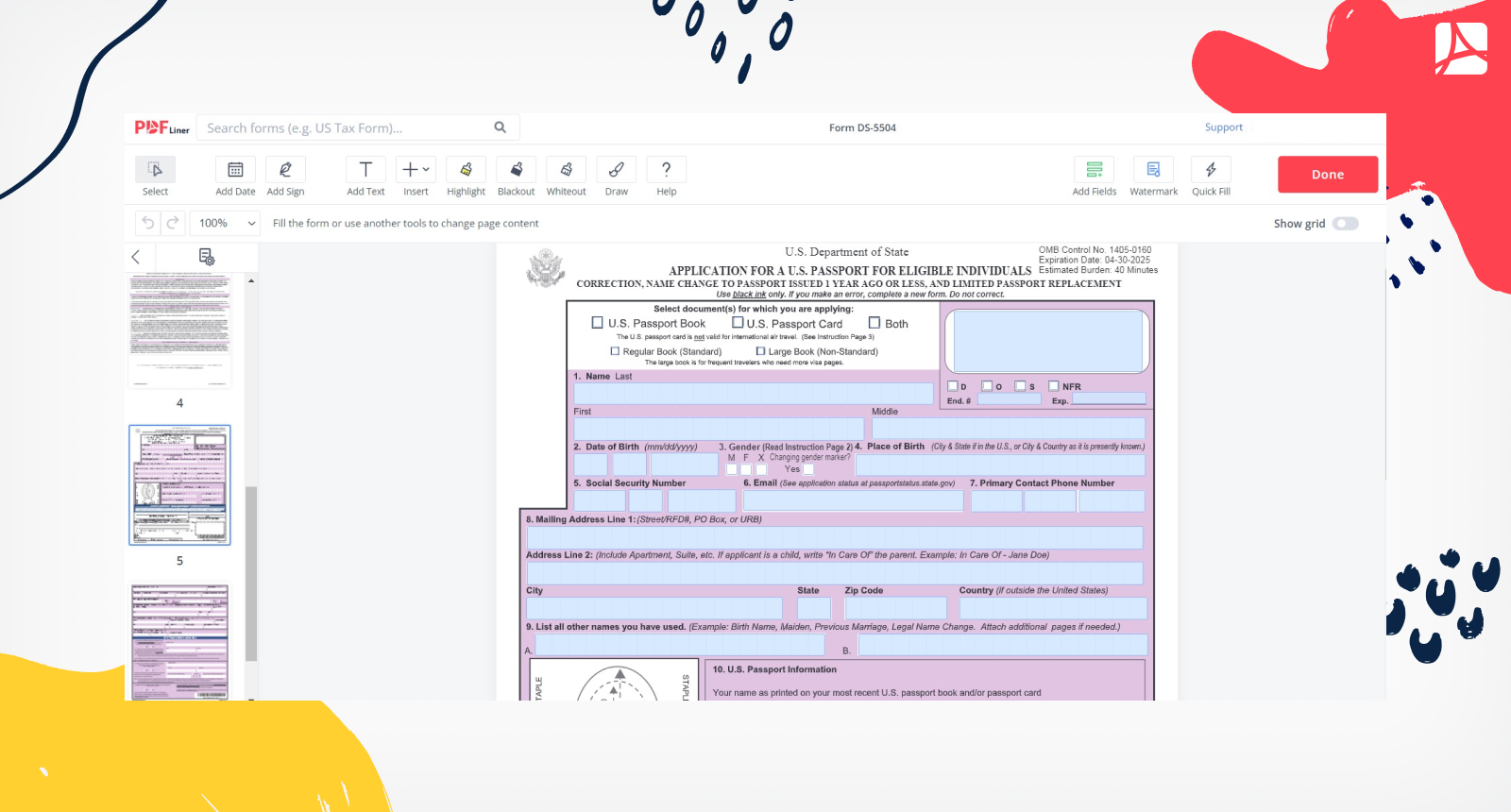Viewport: 1511px width, 812px height.
Task: Open the Support link
Action: pos(1223,127)
